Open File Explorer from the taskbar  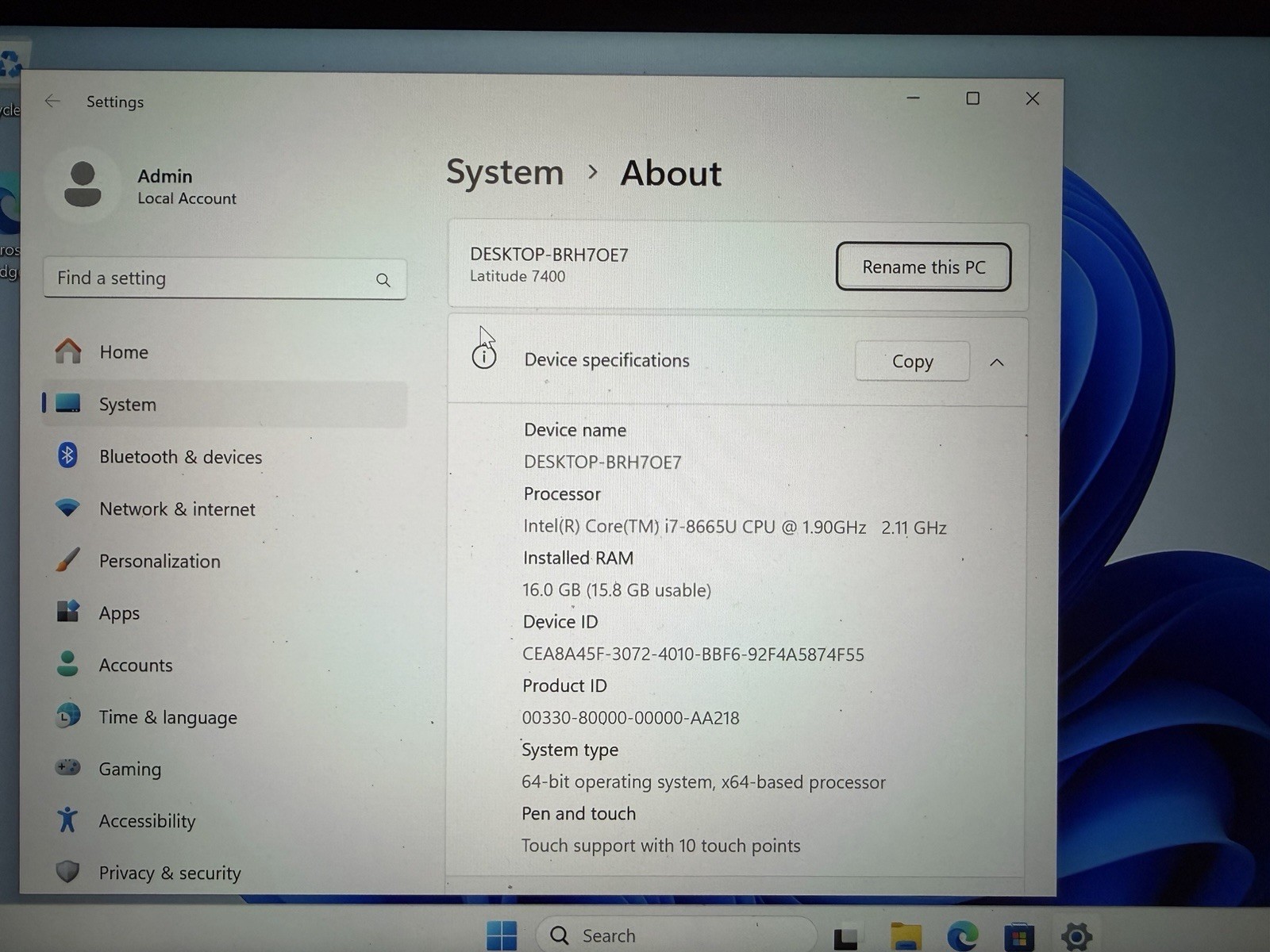906,937
